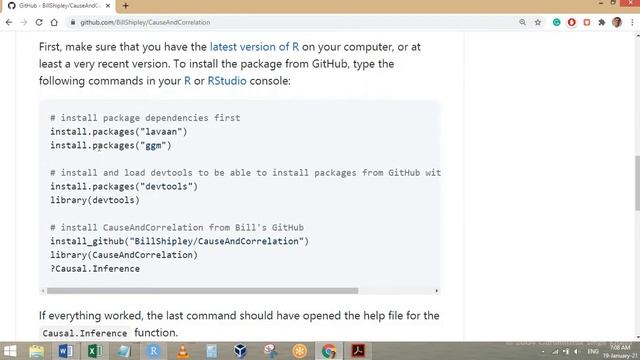Click the library(CauseAndCorrelation) code line
The height and width of the screenshot is (360, 640).
pyautogui.click(x=124, y=255)
